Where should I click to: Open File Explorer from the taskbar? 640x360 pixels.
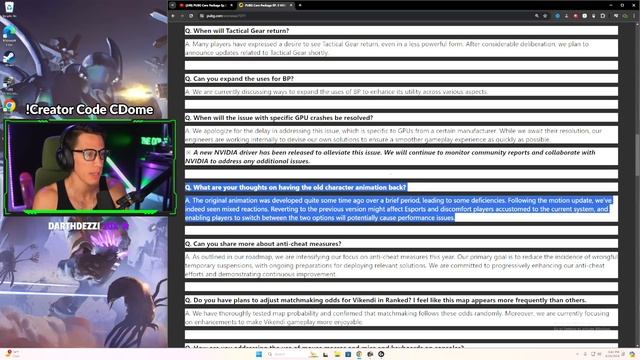(337, 354)
